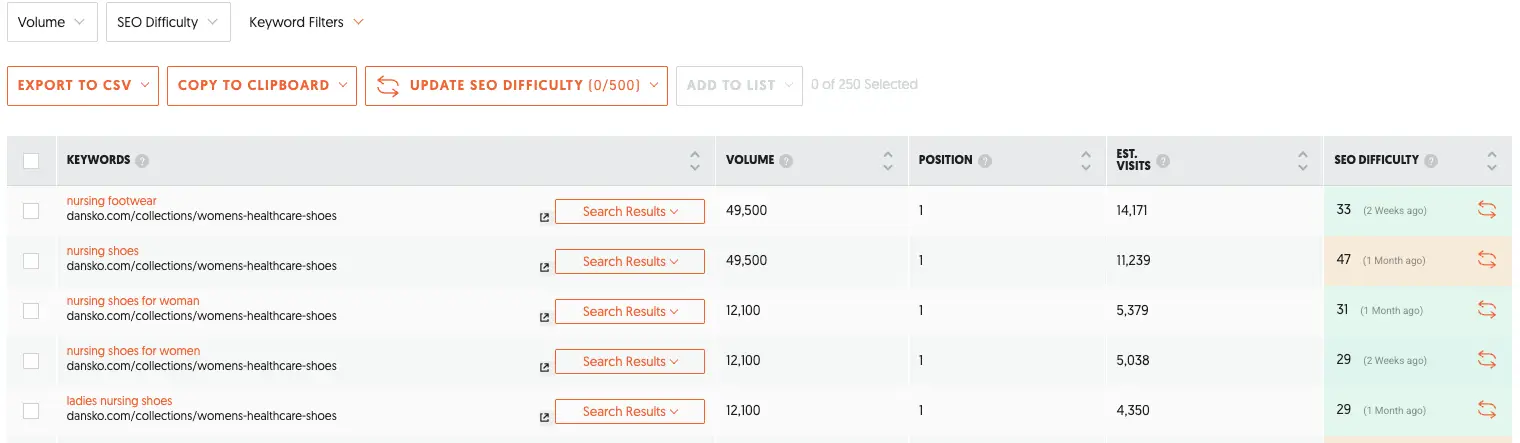Open external link icon for nursing footwear
1520x443 pixels.
pos(544,217)
